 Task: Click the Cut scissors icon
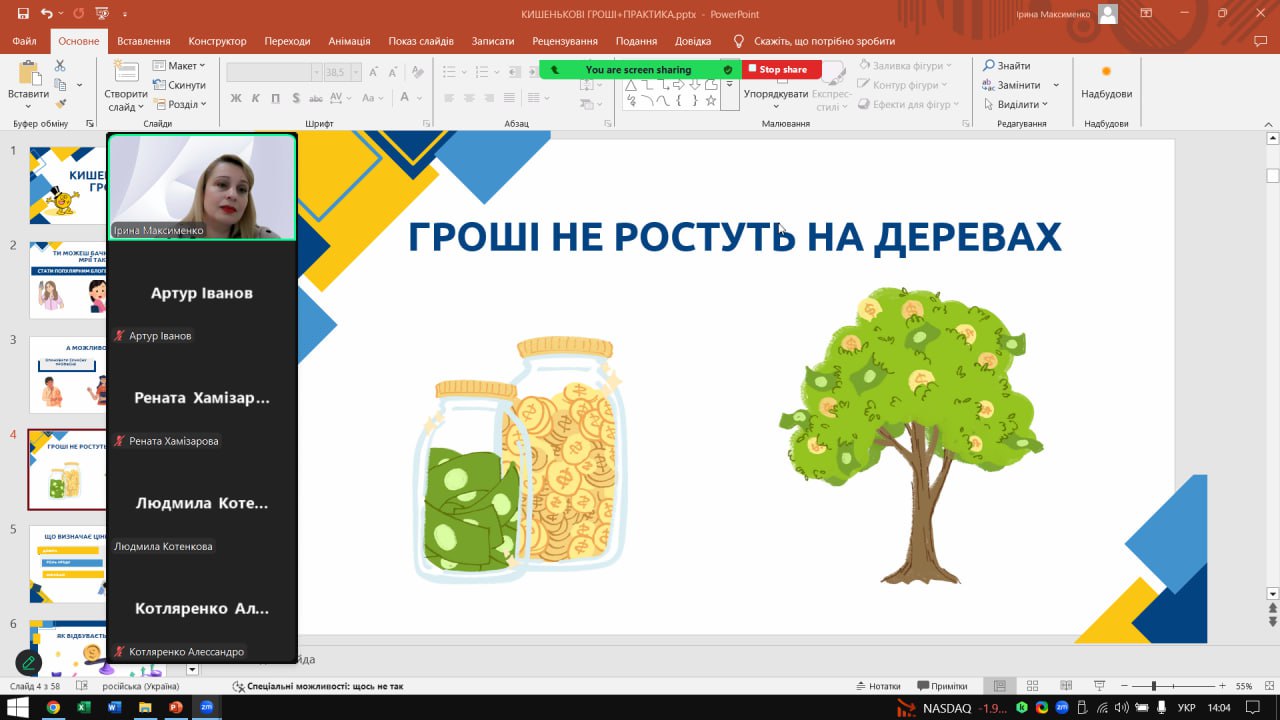60,66
